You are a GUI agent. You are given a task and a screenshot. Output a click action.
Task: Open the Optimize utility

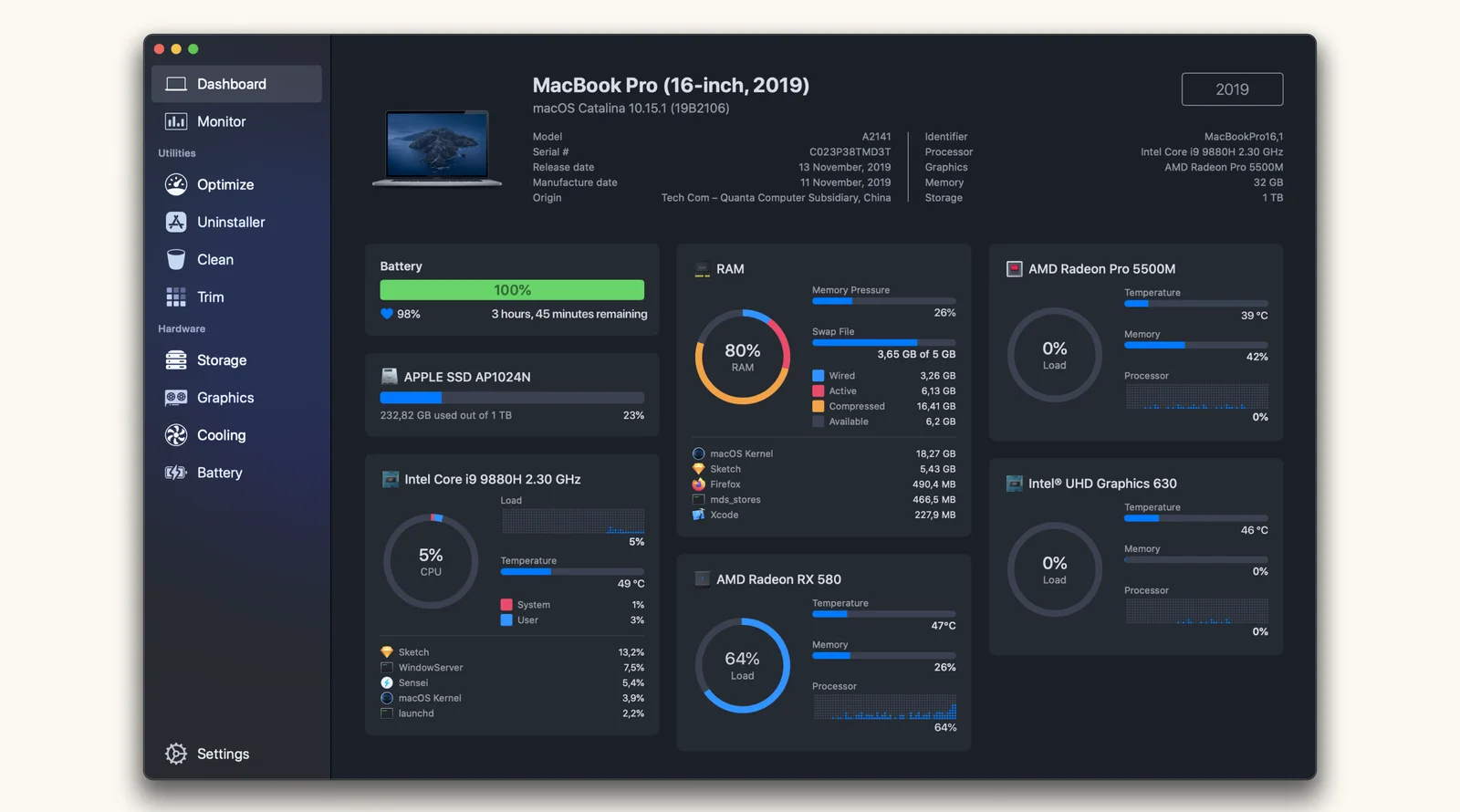pos(236,184)
